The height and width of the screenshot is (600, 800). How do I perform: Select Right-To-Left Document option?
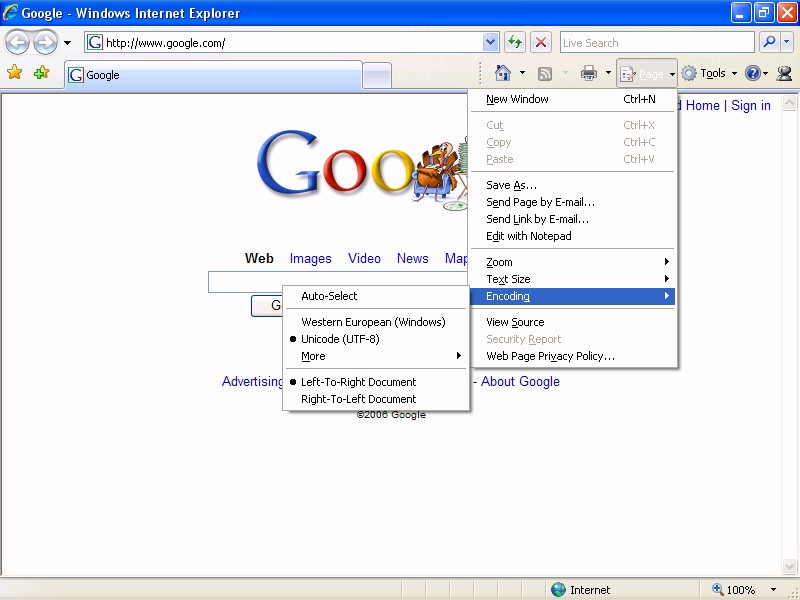(x=376, y=399)
